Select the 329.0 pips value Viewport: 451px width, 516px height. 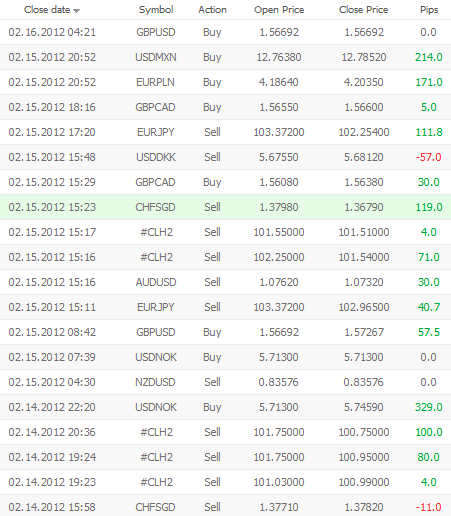coord(429,407)
